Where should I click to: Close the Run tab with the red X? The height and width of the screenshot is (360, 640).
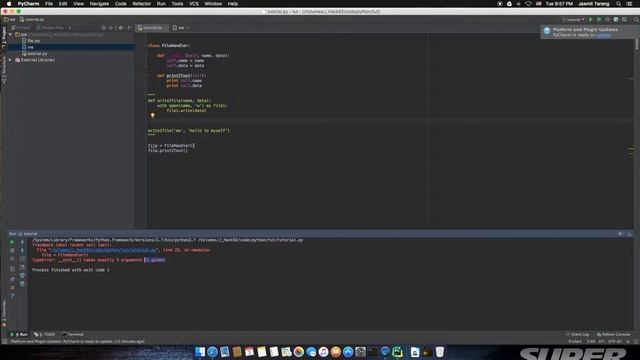point(12,288)
